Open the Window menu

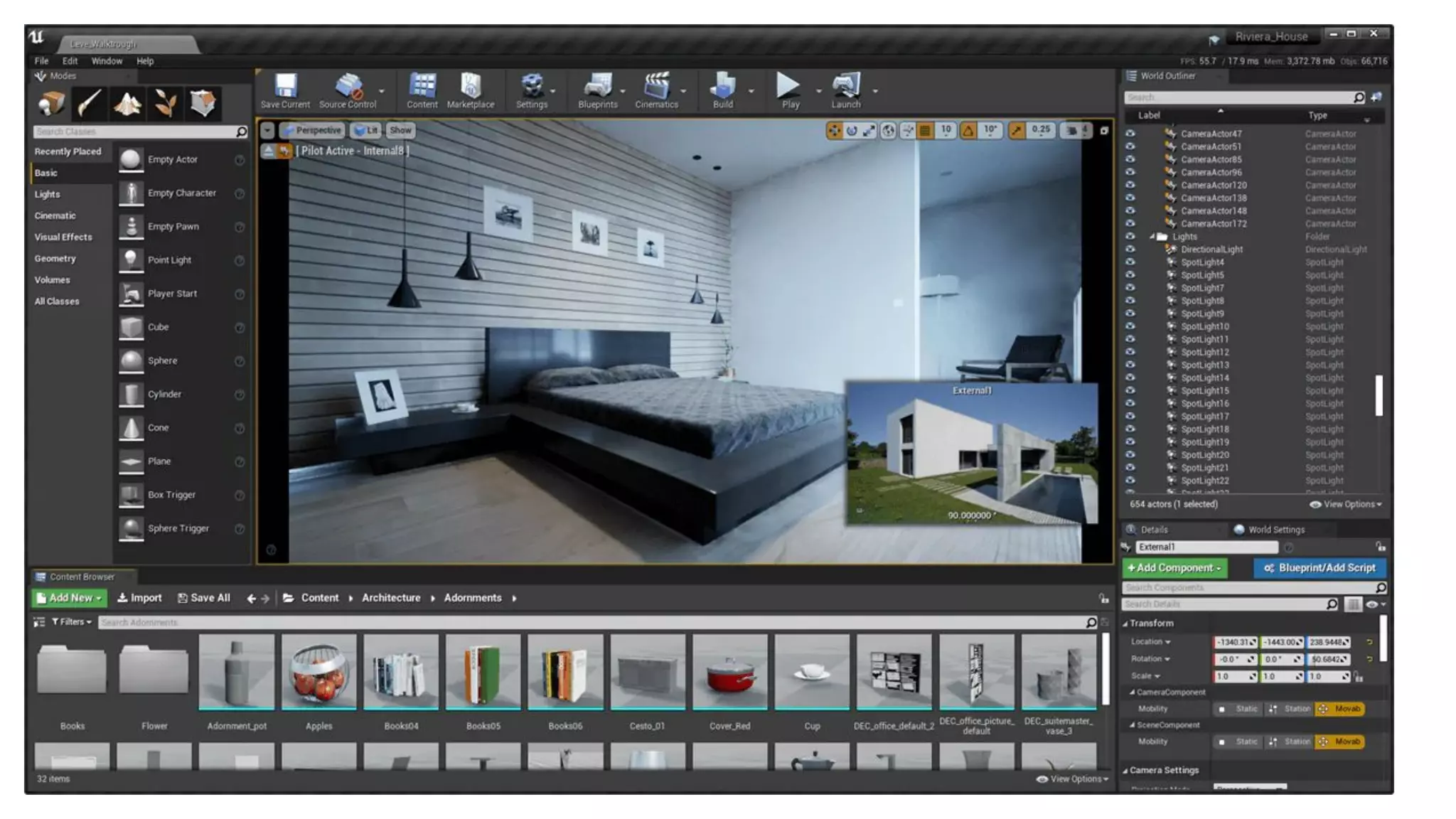tap(107, 61)
